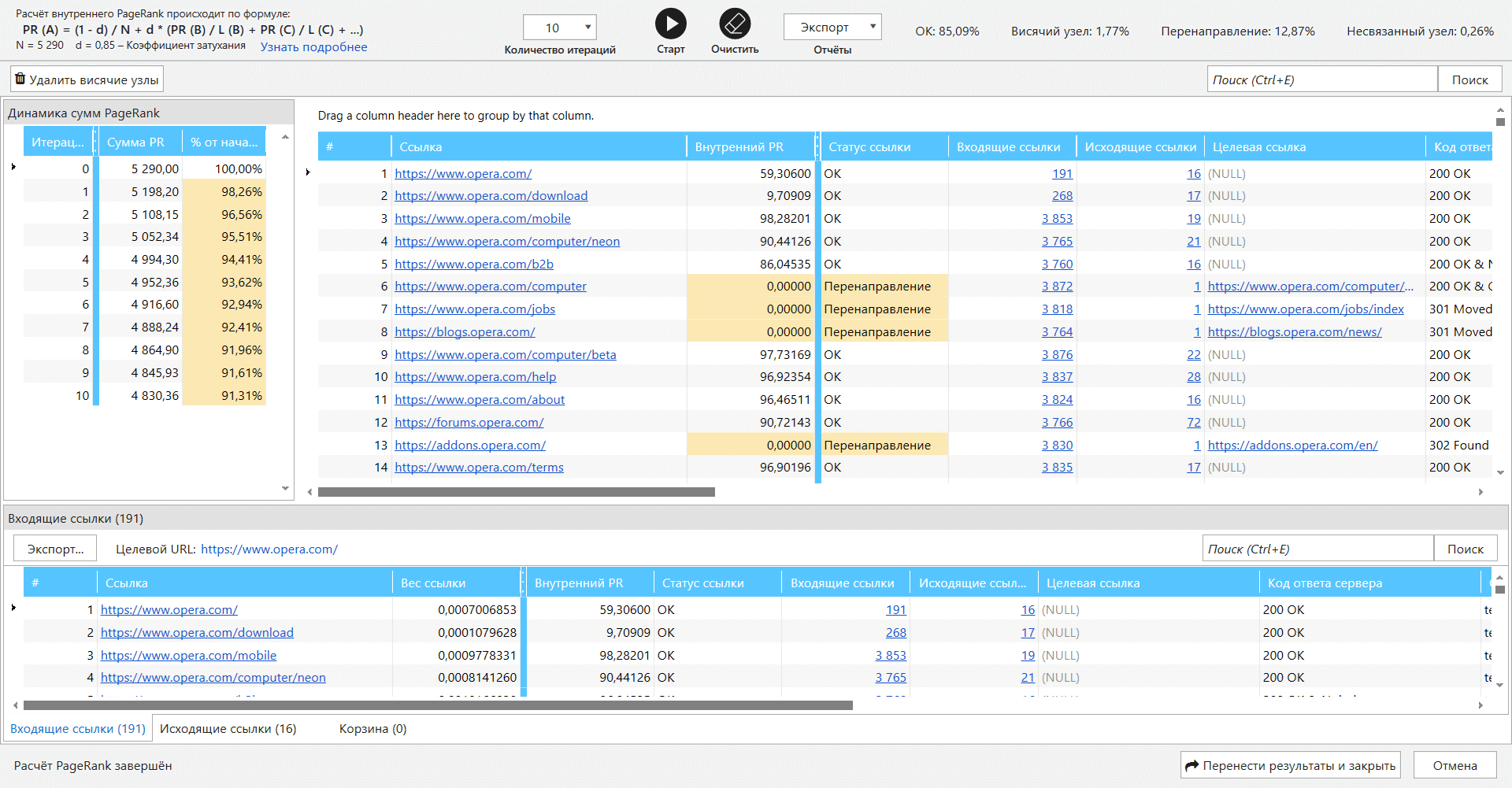Click incoming count 268 in lower table

(895, 633)
